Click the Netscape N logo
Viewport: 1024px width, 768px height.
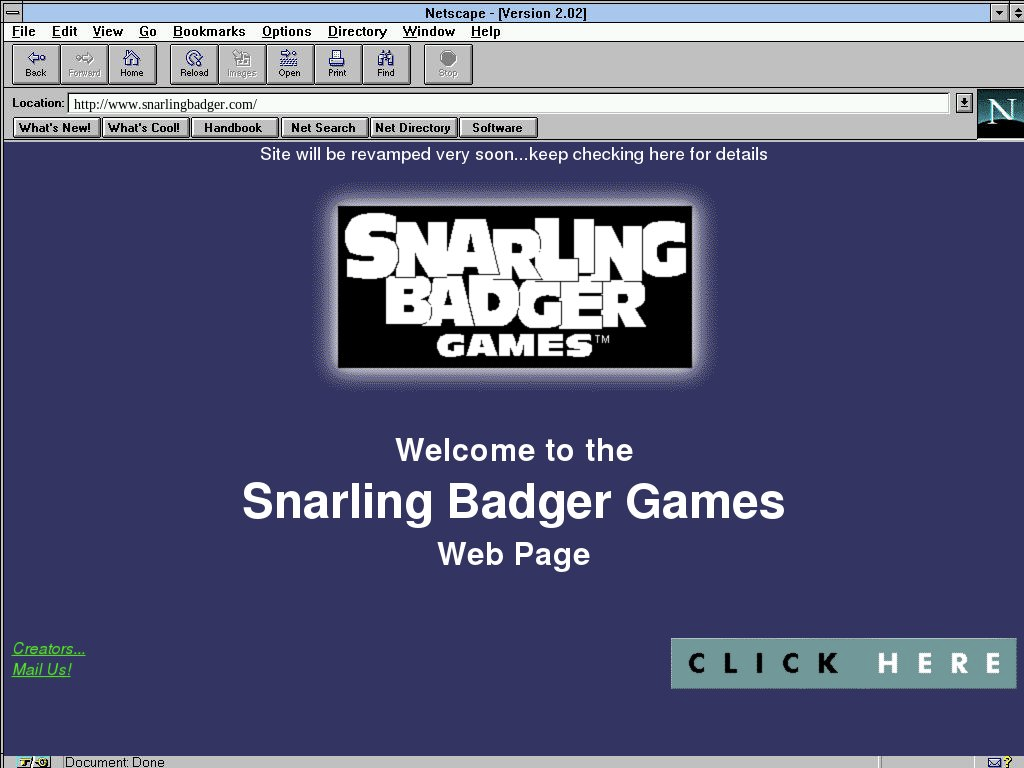click(999, 112)
